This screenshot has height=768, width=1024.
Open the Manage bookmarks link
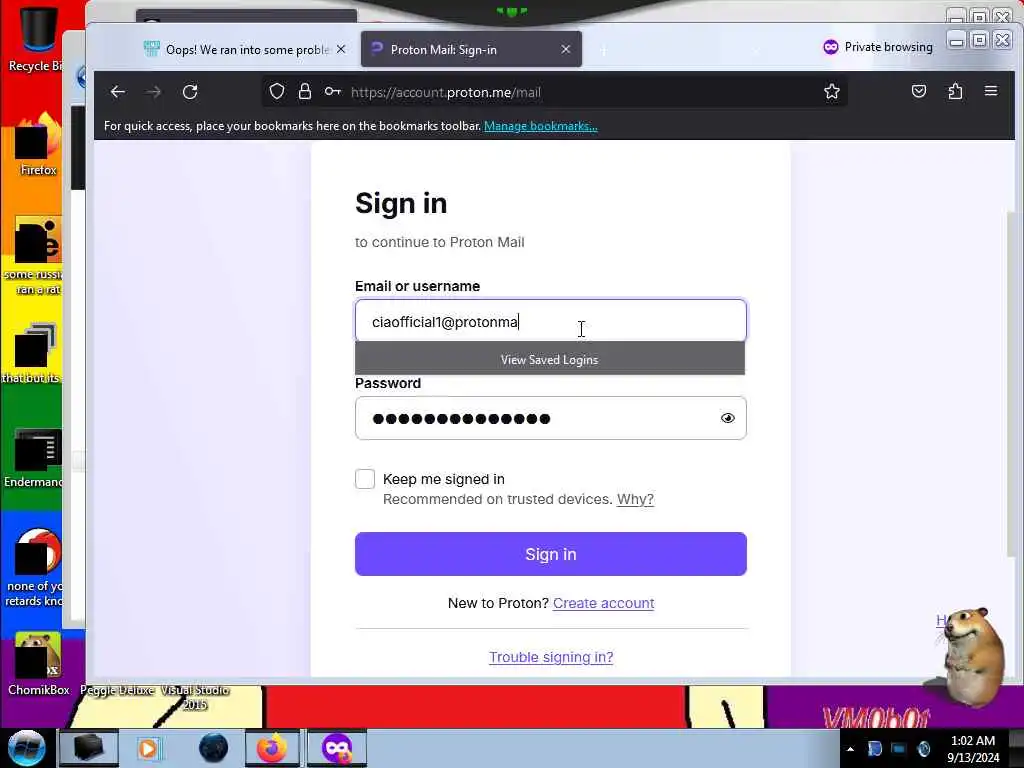pos(541,126)
